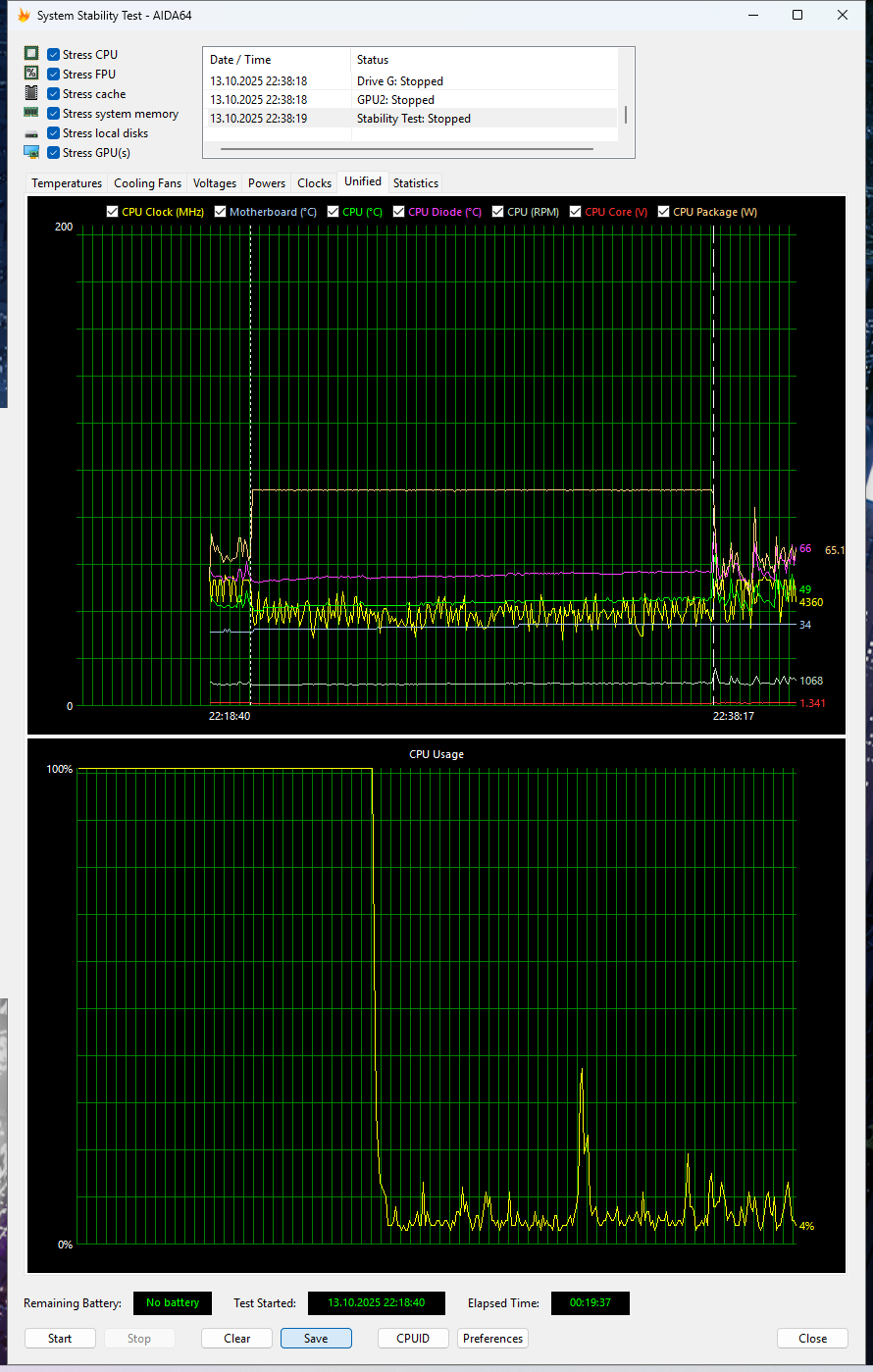Click the Stress GPU(s) graphics card icon

pos(30,152)
